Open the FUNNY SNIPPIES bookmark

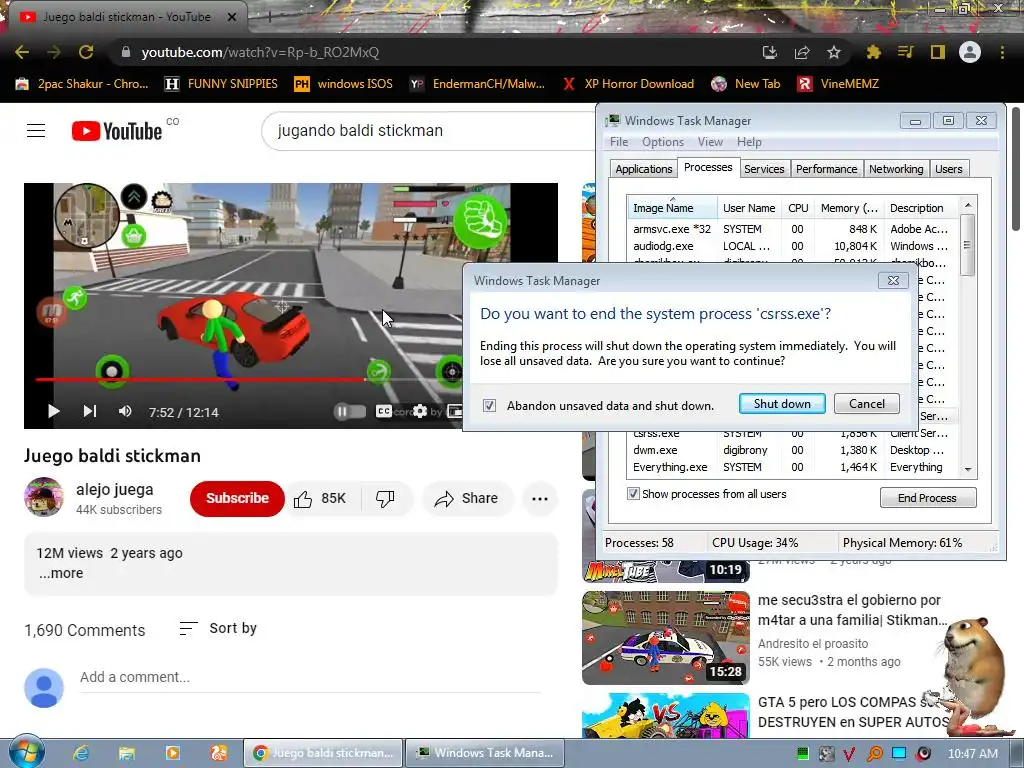tap(221, 84)
